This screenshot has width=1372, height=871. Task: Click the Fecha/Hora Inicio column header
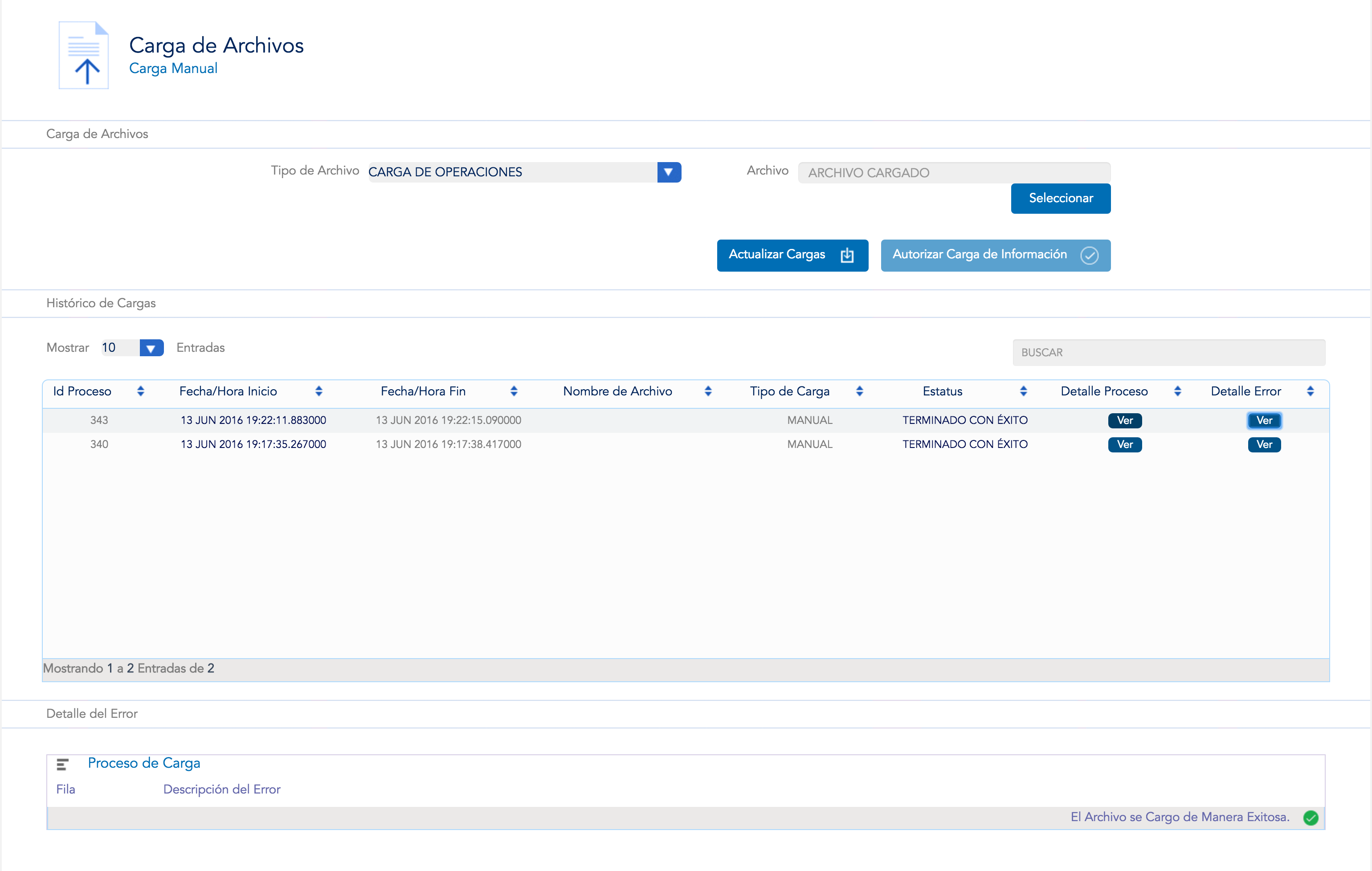pos(228,391)
